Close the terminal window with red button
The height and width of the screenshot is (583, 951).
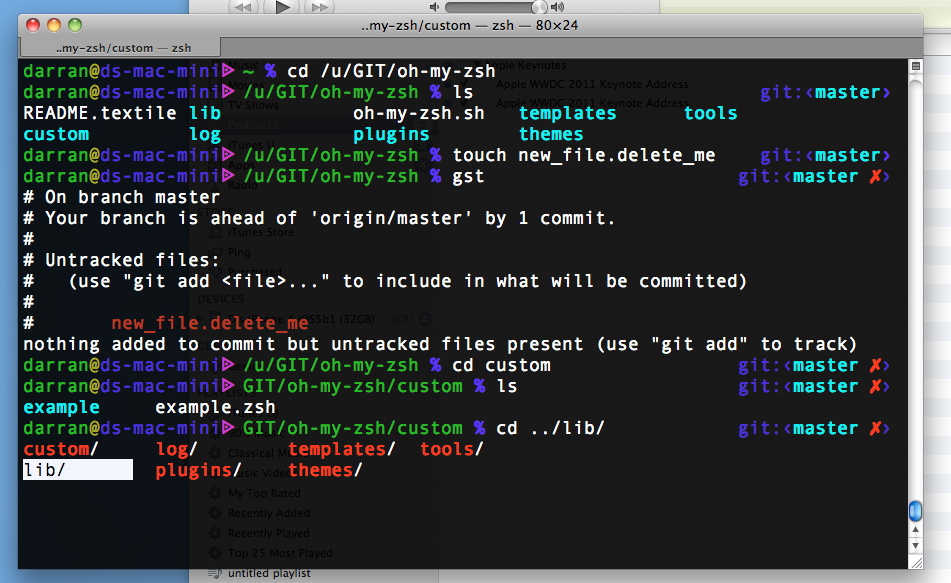(33, 26)
